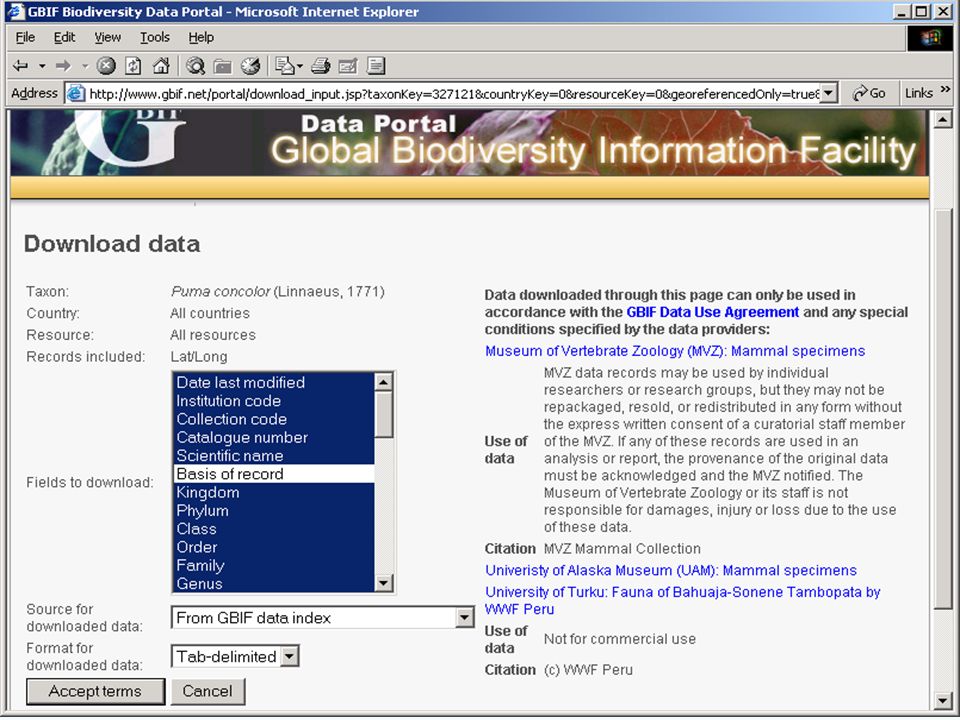The height and width of the screenshot is (720, 960).
Task: Open the View menu
Action: pos(107,37)
